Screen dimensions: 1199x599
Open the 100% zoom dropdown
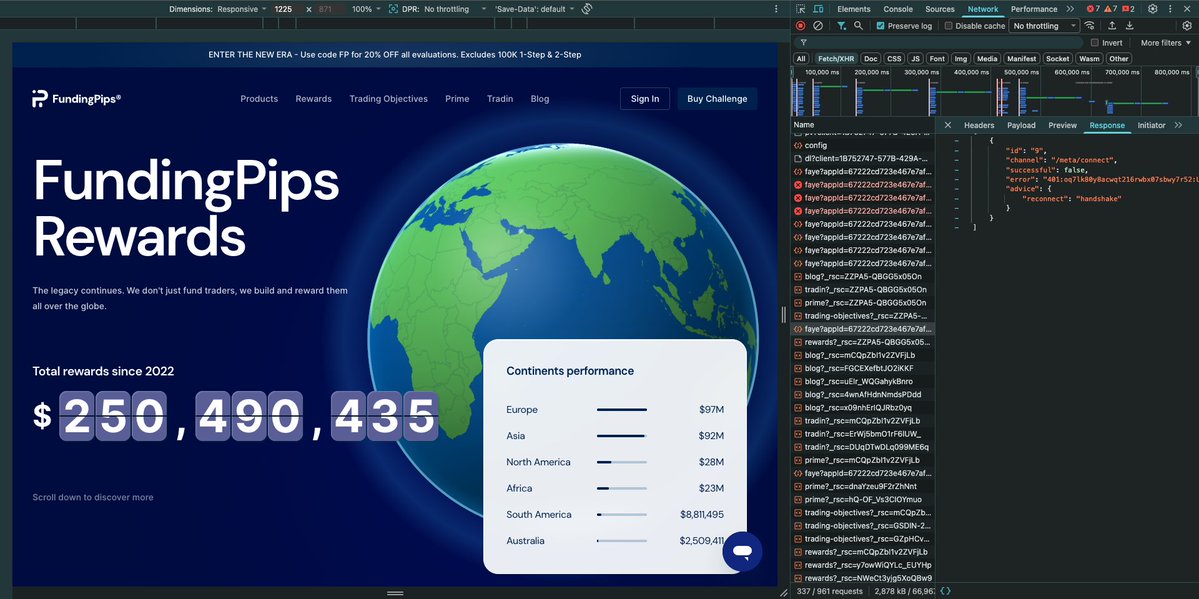(x=366, y=9)
